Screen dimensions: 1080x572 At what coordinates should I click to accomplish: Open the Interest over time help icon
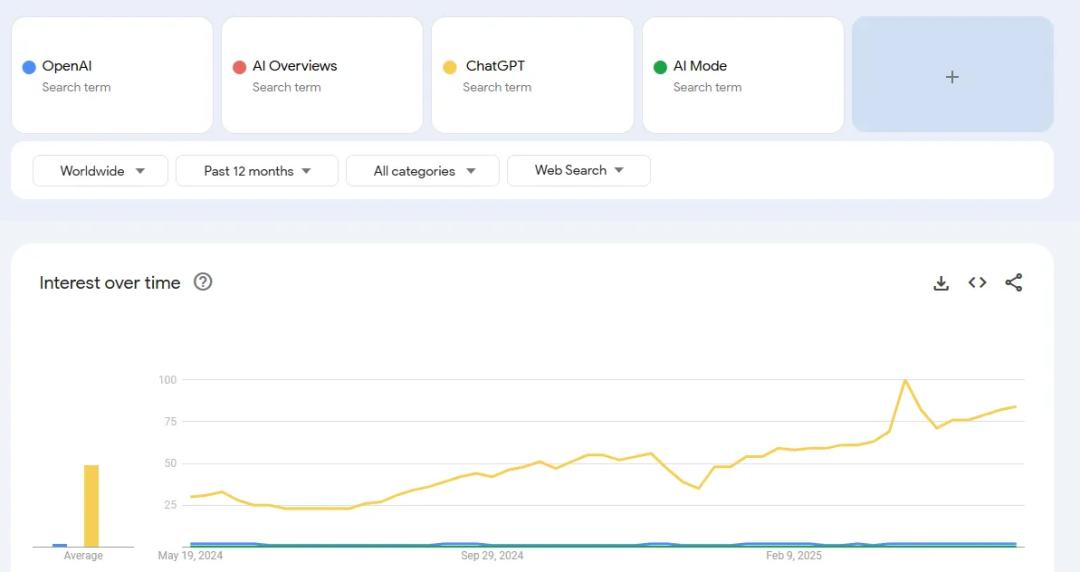click(x=203, y=282)
